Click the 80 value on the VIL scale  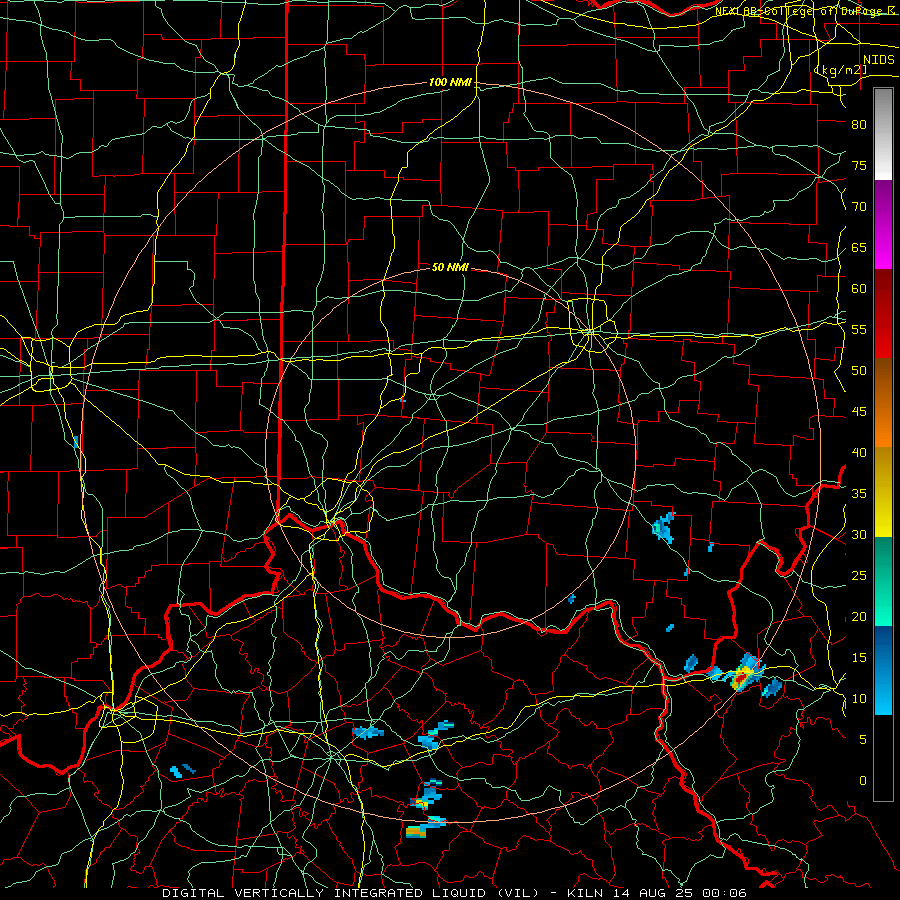859,125
